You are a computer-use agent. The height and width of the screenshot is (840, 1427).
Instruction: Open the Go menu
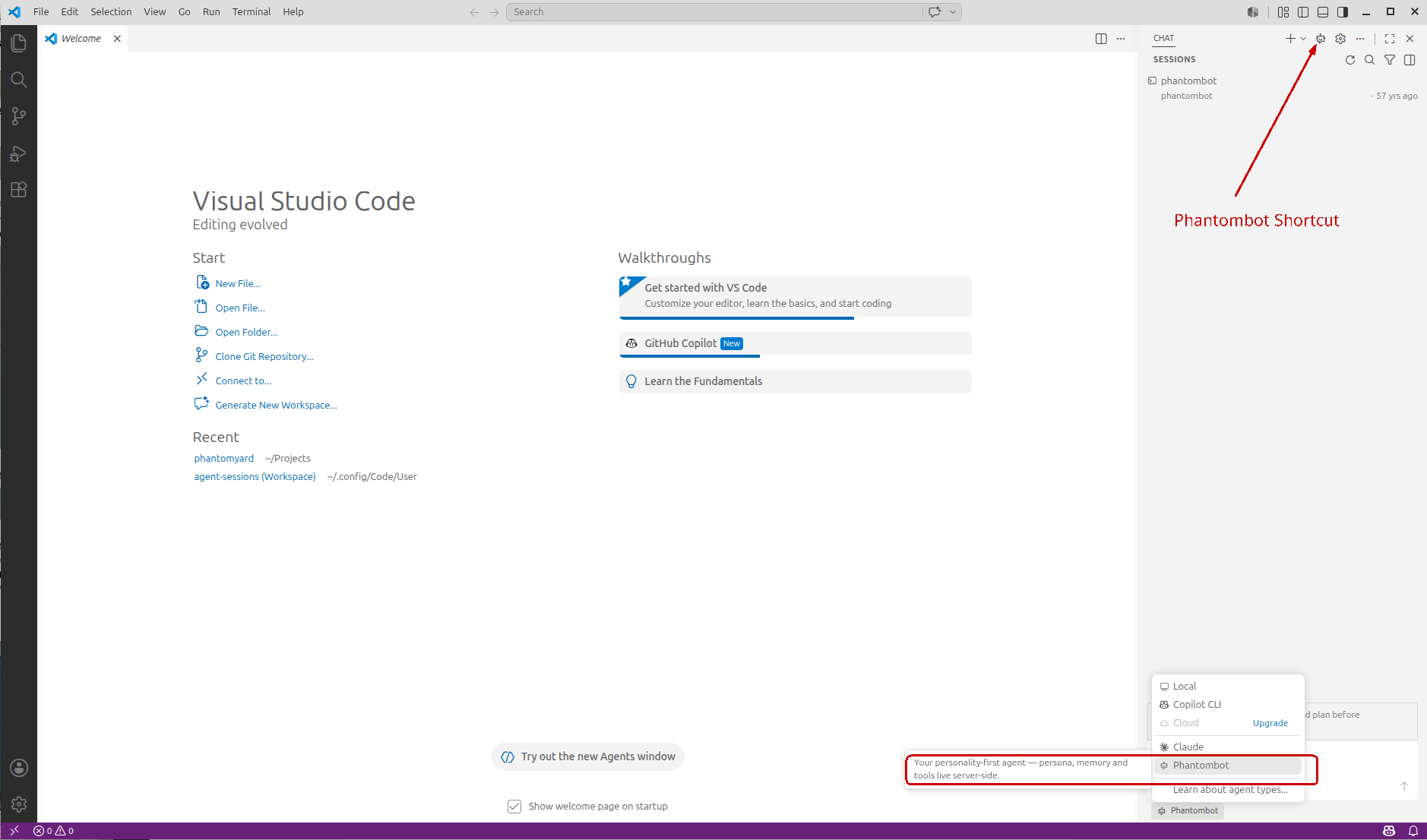185,12
